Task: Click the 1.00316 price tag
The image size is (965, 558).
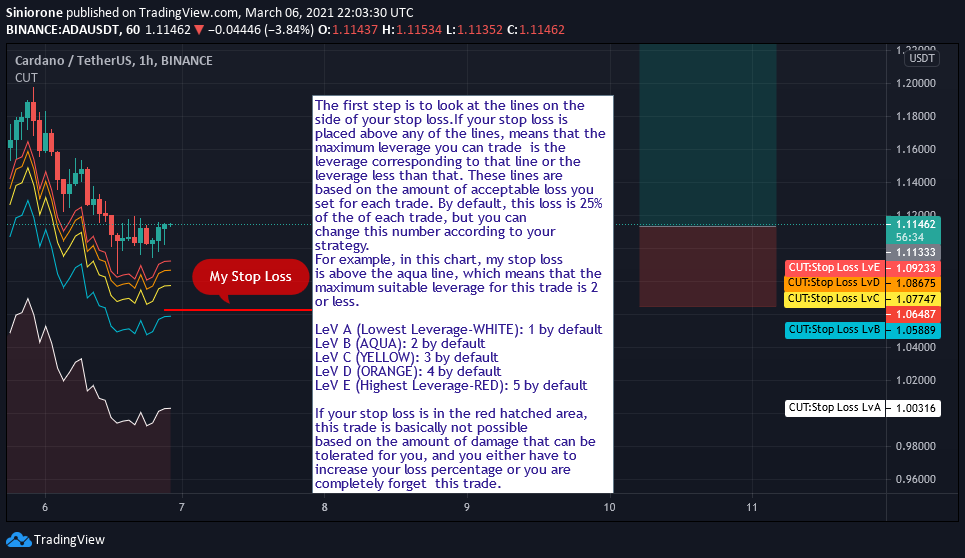Action: pyautogui.click(x=913, y=408)
